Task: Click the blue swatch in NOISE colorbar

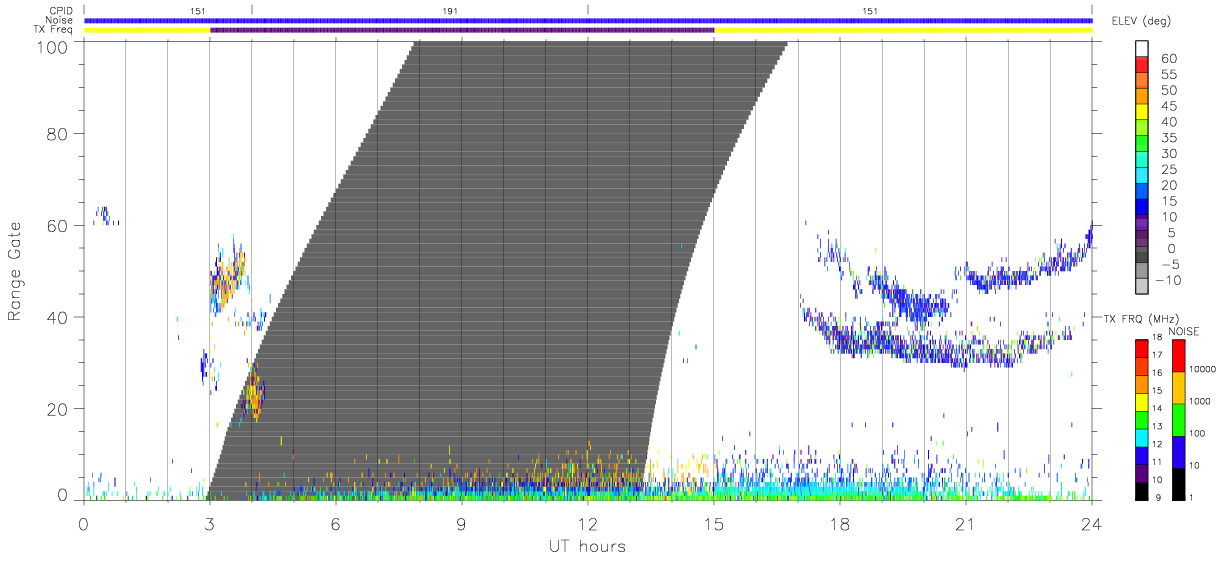Action: click(x=1177, y=452)
